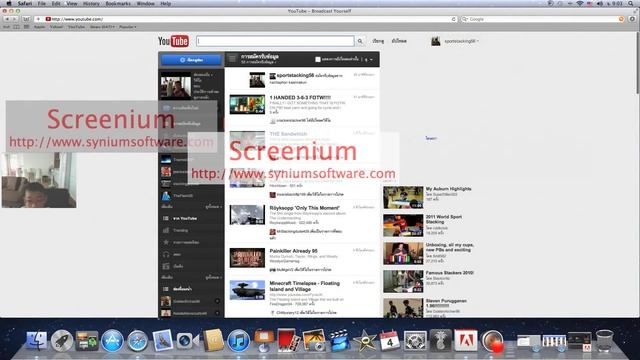Open System Preferences gear in the Dock
The image size is (640, 360).
tap(415, 341)
